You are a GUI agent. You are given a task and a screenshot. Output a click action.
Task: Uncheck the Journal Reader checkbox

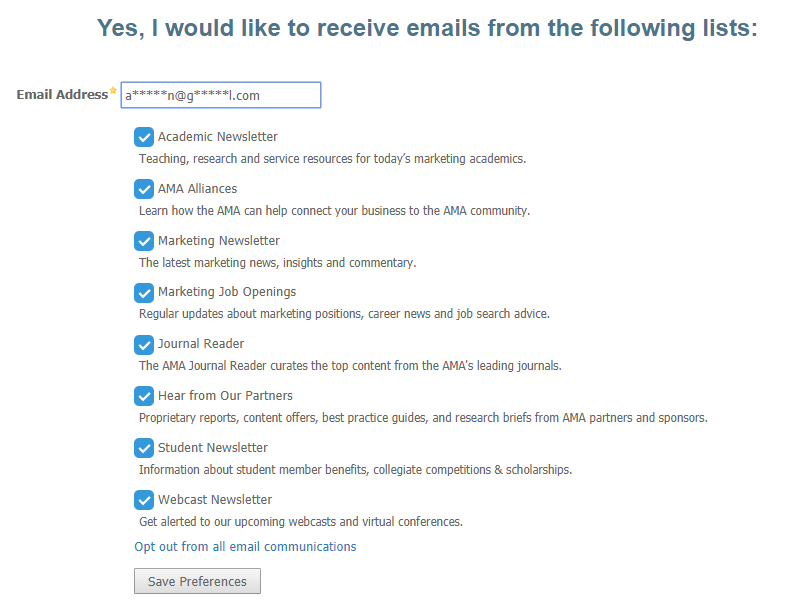tap(144, 344)
